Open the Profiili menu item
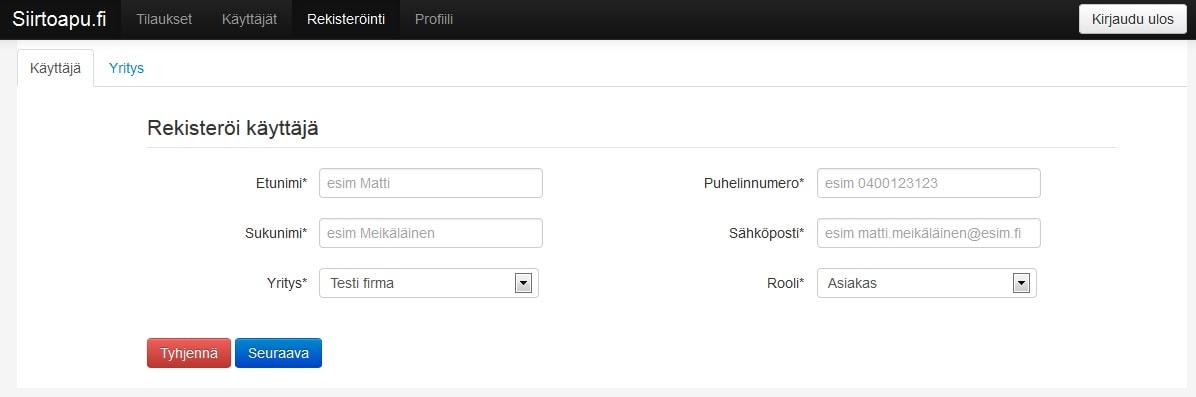Viewport: 1196px width, 397px height. (434, 19)
